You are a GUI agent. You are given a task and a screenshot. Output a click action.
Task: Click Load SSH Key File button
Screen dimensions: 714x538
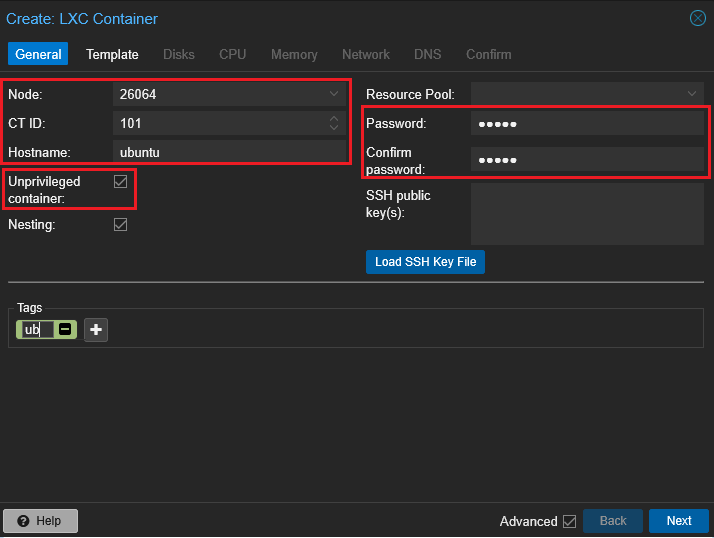coord(425,262)
